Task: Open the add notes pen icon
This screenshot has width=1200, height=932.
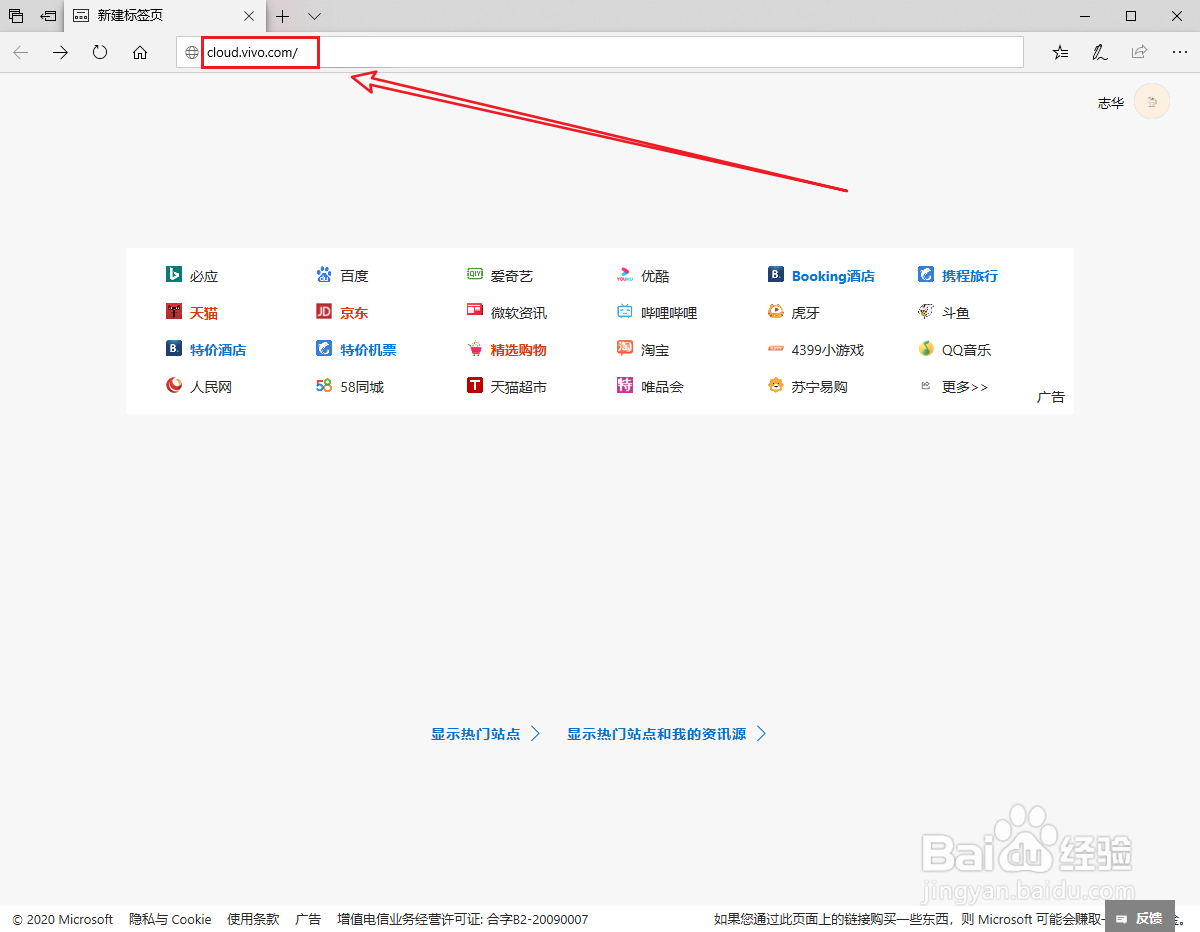Action: tap(1100, 53)
